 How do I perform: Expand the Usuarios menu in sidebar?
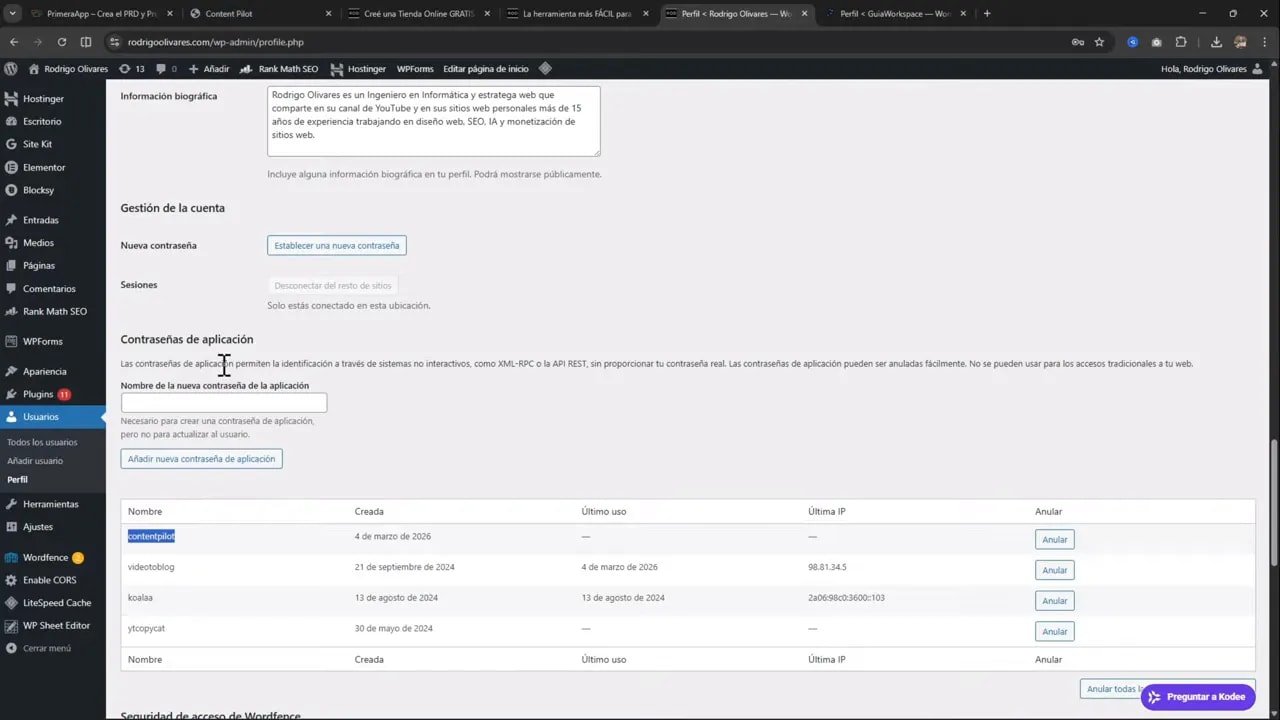click(x=41, y=416)
